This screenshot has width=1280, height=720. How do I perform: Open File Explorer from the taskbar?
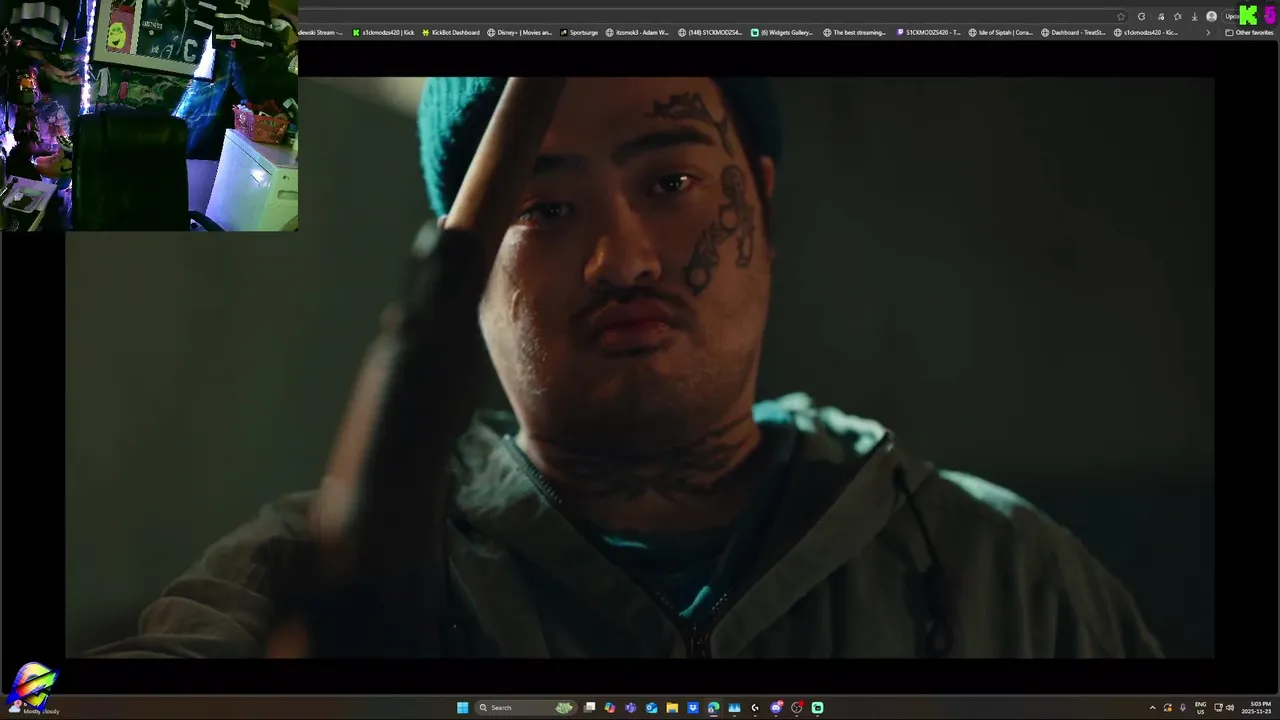tap(672, 708)
